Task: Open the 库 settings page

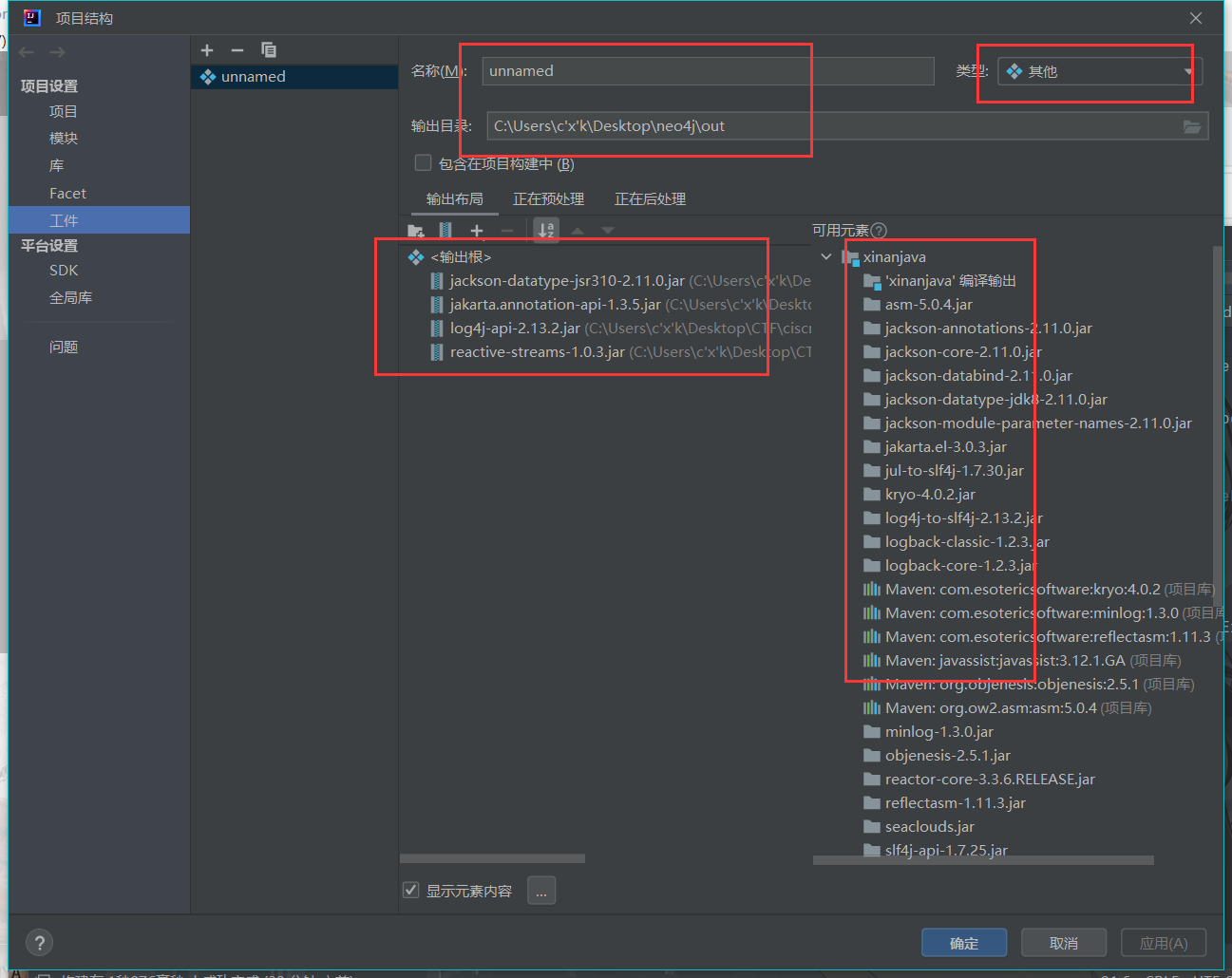Action: pyautogui.click(x=57, y=166)
